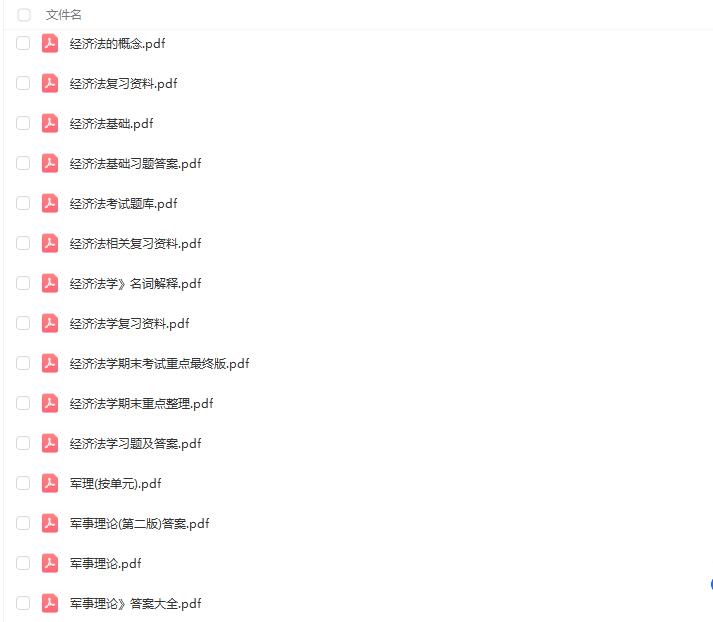Check the box for 经济法复习资料.pdf
Image resolution: width=713 pixels, height=622 pixels.
(23, 84)
